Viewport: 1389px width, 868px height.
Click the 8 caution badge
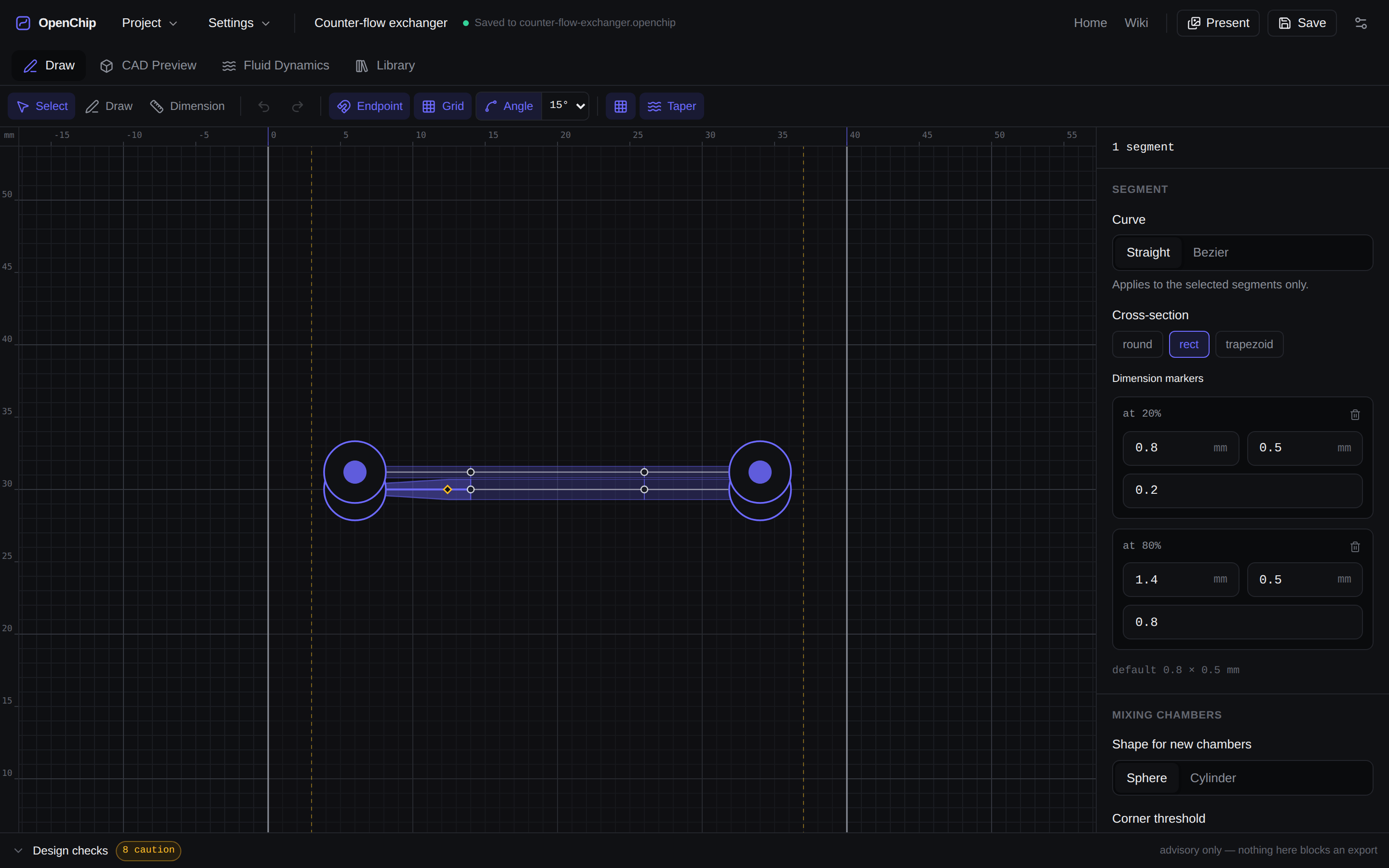[x=149, y=850]
